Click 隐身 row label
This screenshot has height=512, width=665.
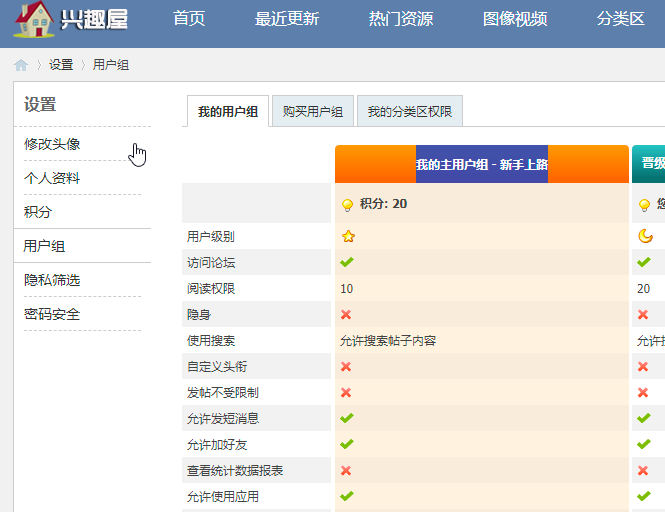(199, 314)
